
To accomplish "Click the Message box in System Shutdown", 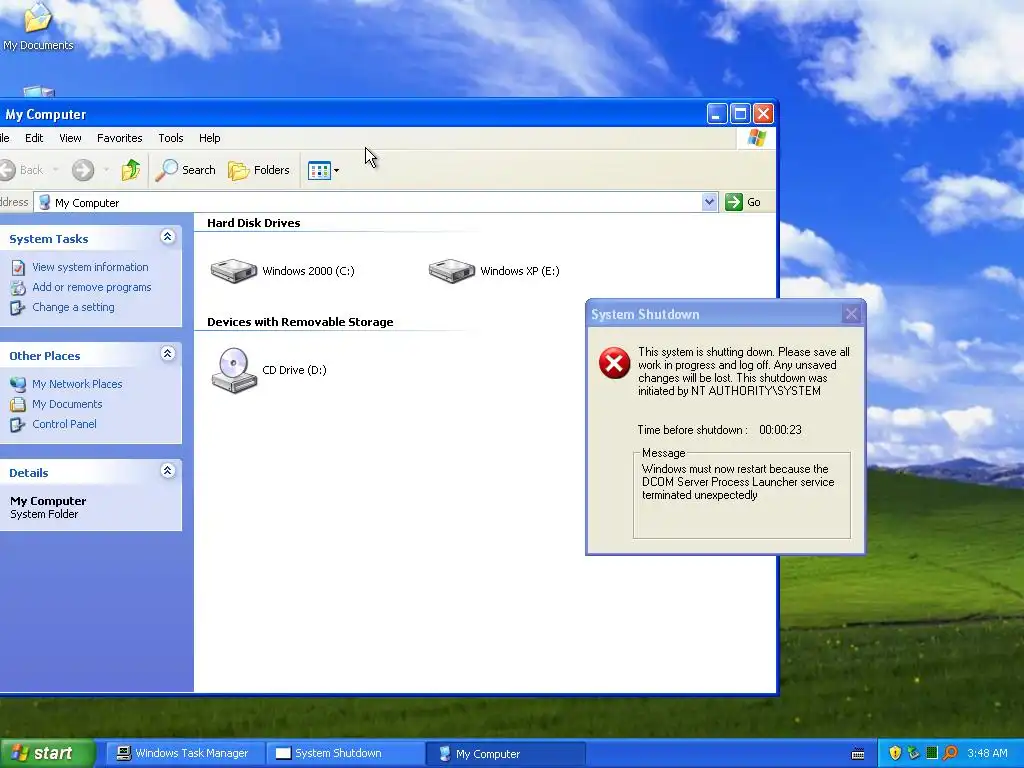I will click(742, 496).
